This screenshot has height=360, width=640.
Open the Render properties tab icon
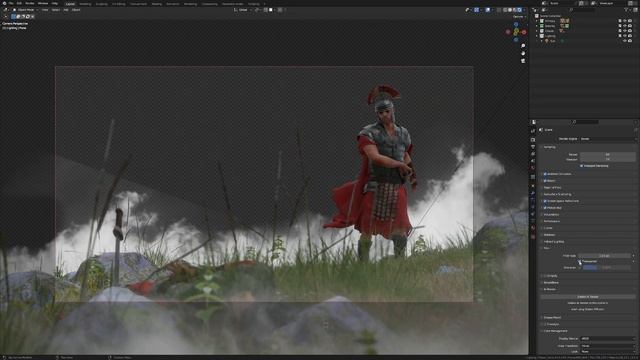[533, 140]
